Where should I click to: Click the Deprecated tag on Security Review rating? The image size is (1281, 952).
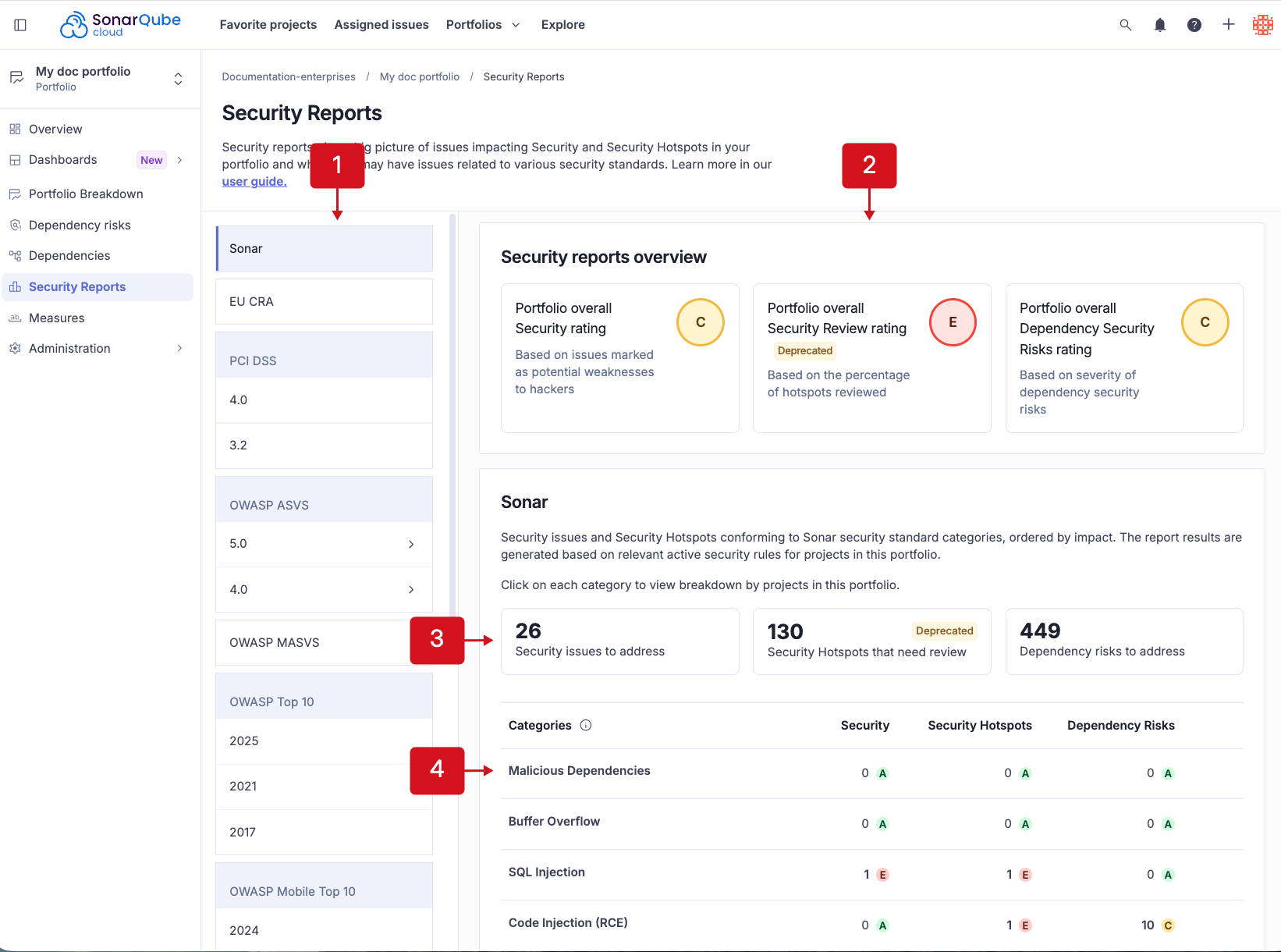[x=805, y=350]
